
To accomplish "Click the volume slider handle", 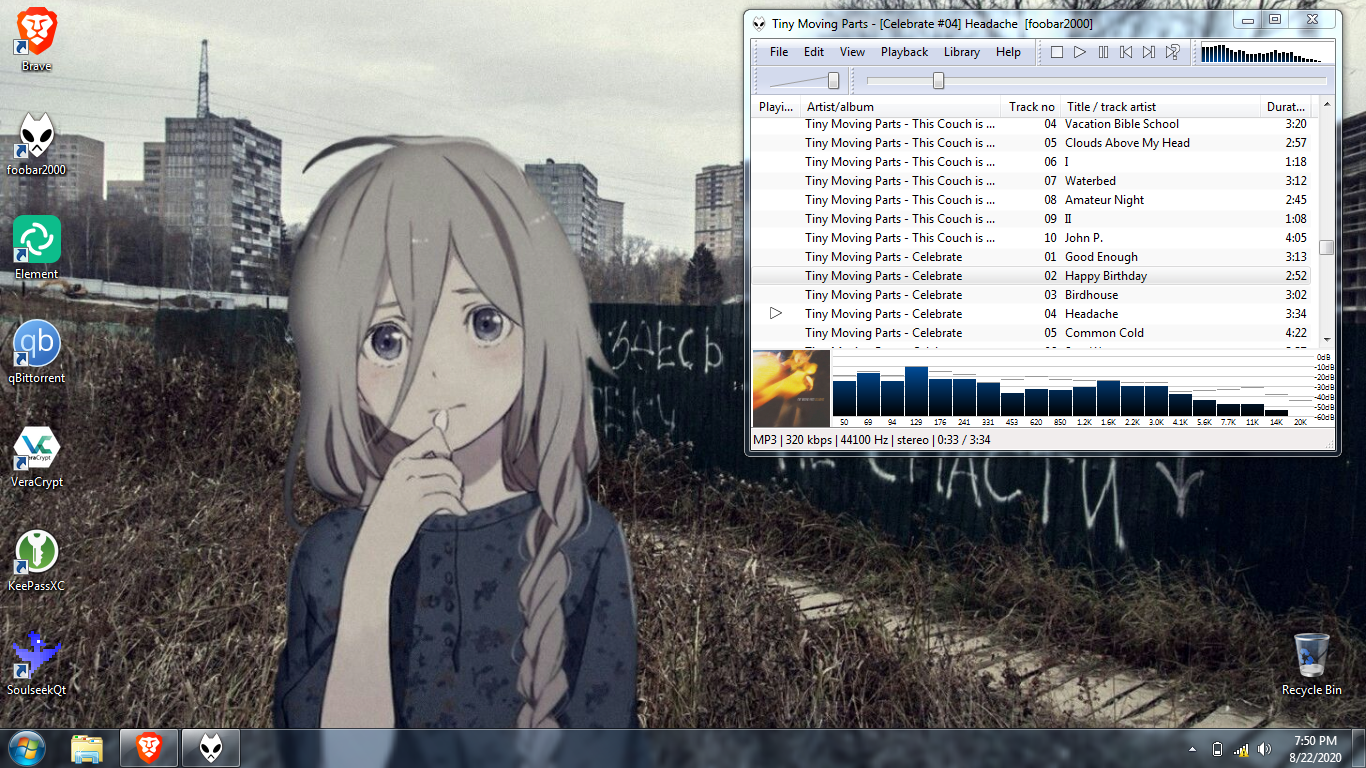I will pos(833,81).
